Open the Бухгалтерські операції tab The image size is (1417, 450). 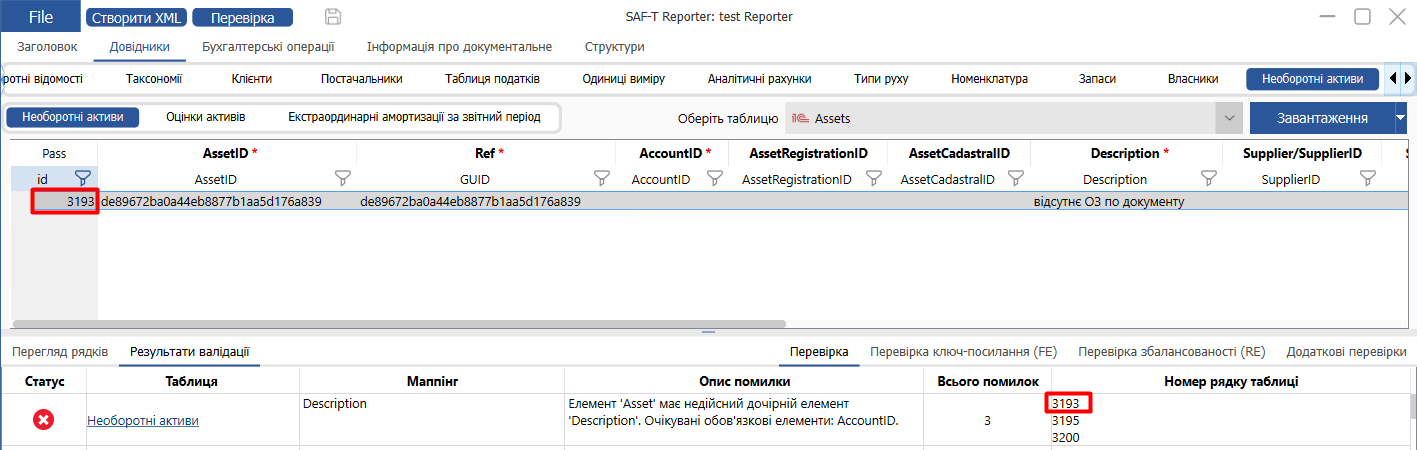point(268,47)
